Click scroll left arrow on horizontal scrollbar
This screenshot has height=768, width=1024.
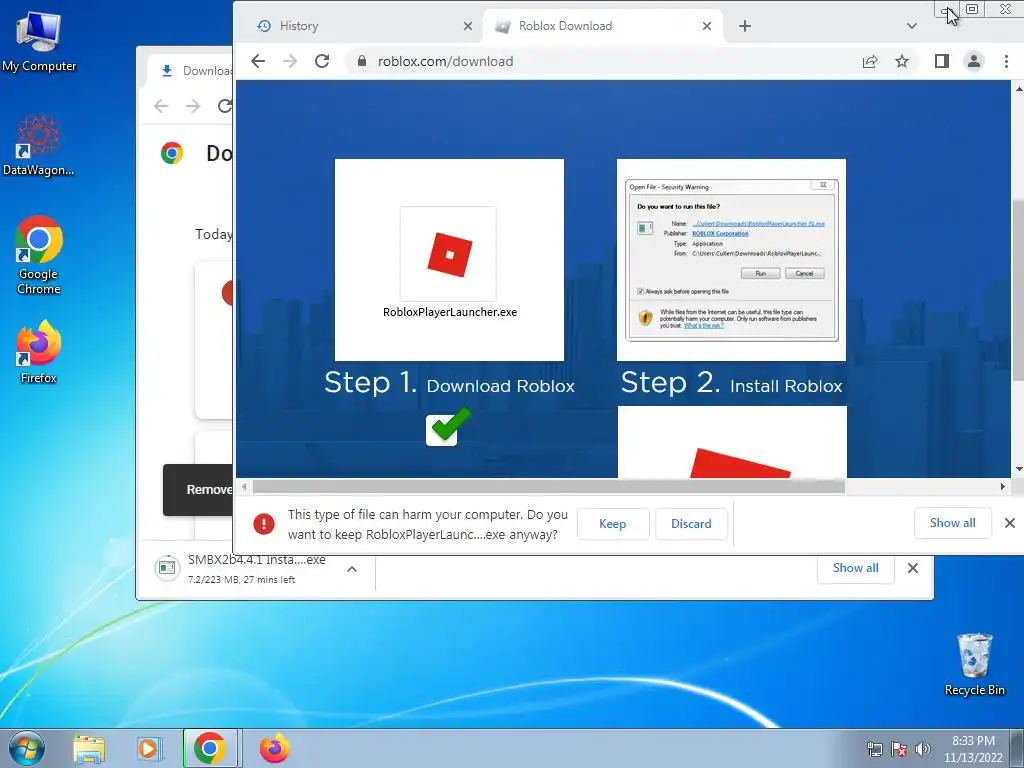[244, 487]
